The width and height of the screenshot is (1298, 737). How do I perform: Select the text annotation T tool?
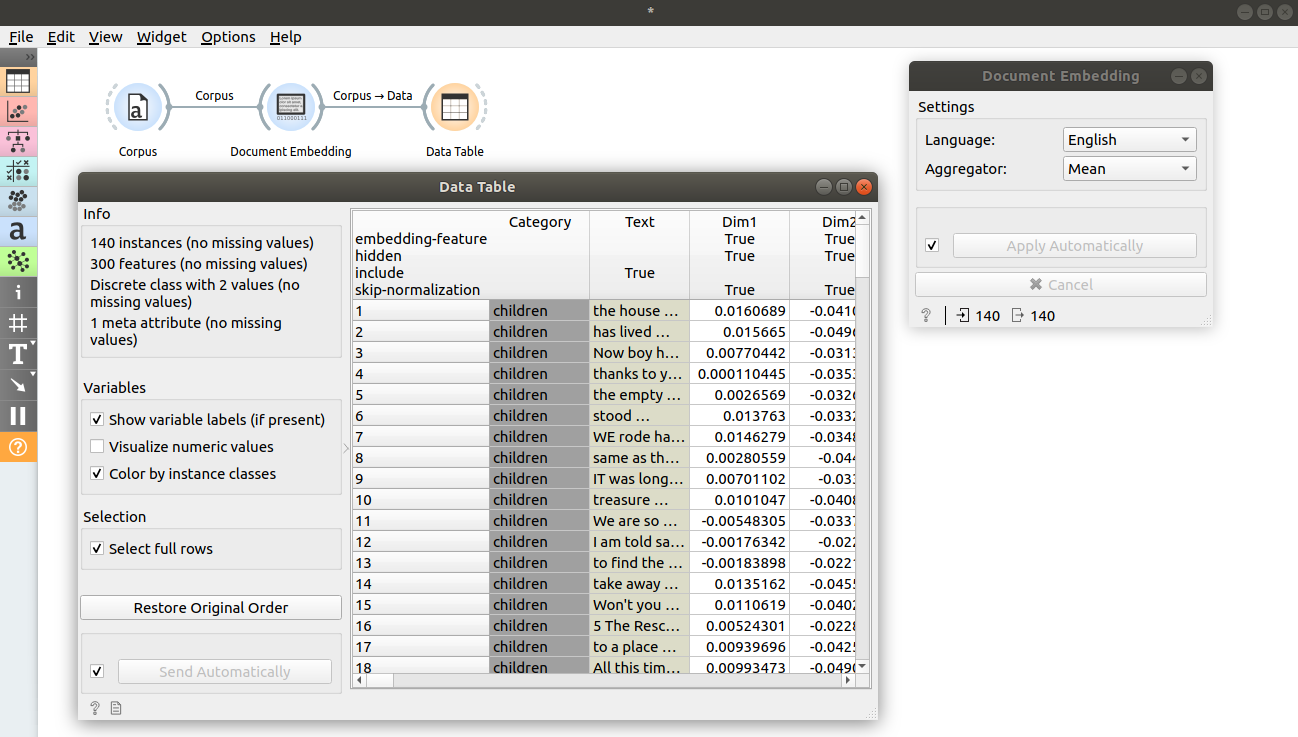point(18,354)
